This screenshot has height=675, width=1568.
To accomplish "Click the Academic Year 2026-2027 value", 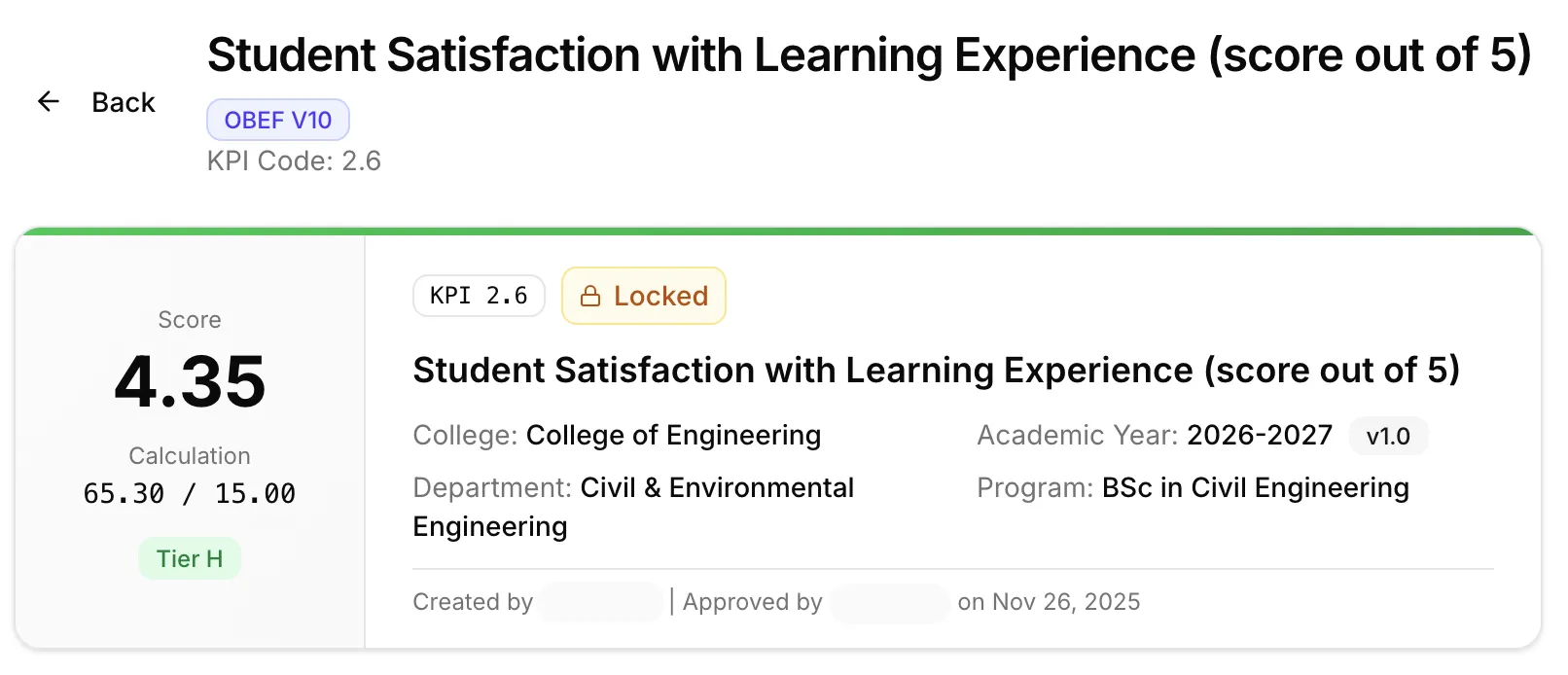I will [x=1259, y=435].
